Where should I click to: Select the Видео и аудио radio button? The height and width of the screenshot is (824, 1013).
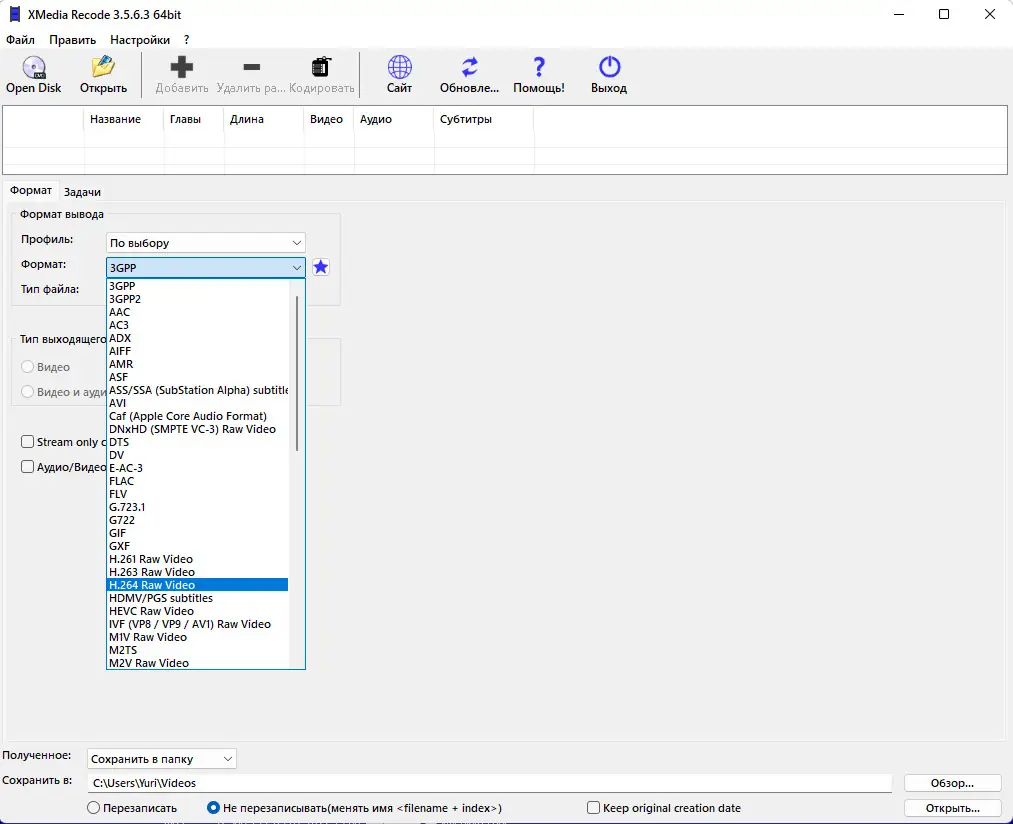pyautogui.click(x=27, y=392)
